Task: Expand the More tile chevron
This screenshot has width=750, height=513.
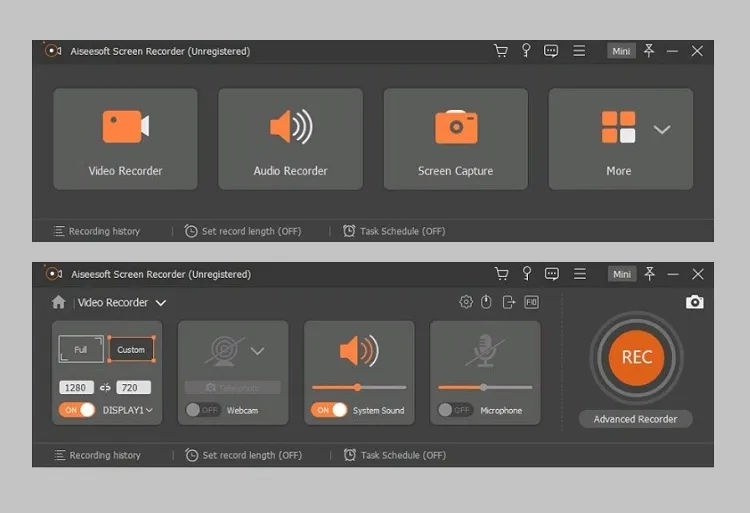Action: pos(661,129)
